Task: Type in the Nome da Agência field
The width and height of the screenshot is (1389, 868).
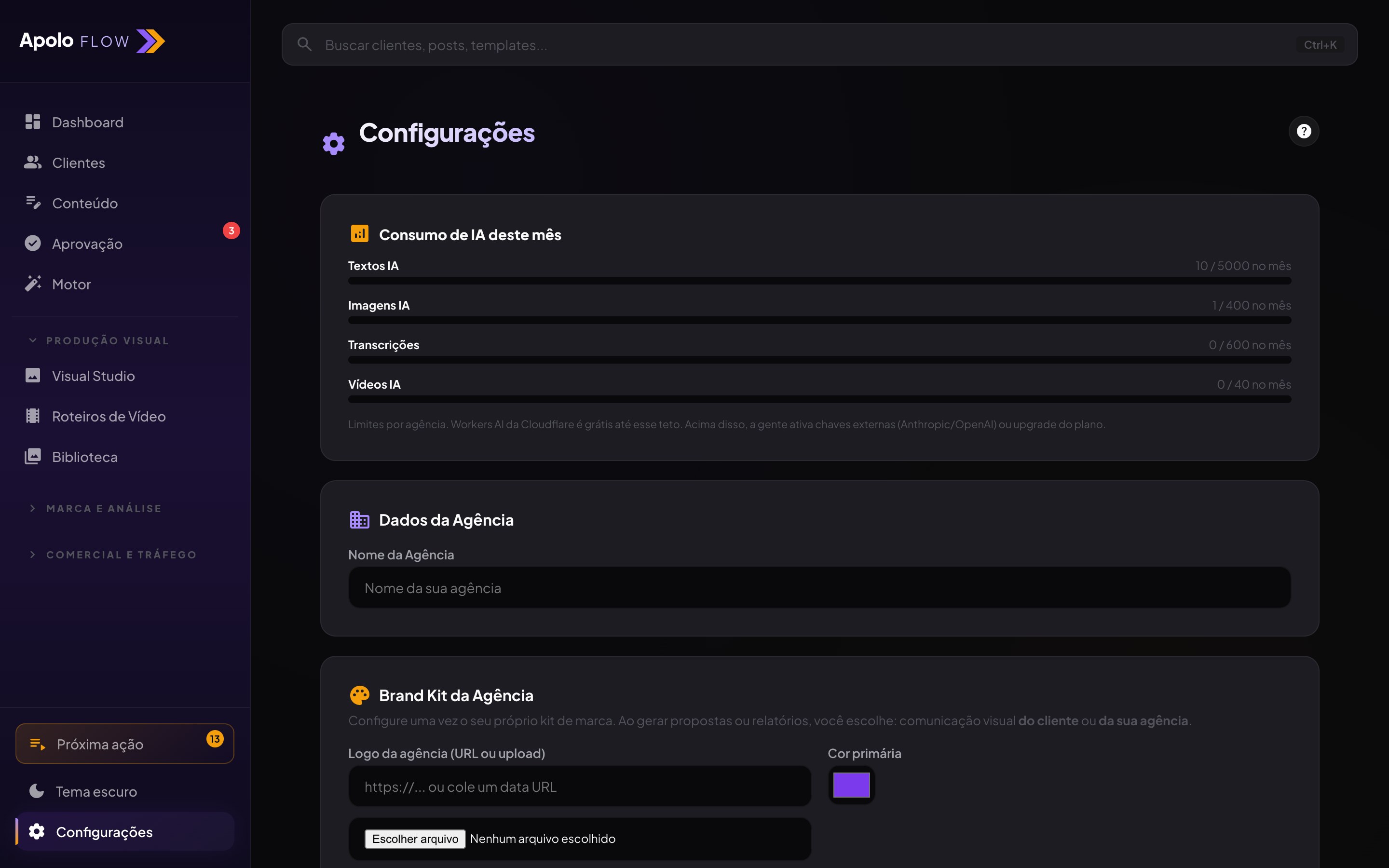Action: (819, 587)
